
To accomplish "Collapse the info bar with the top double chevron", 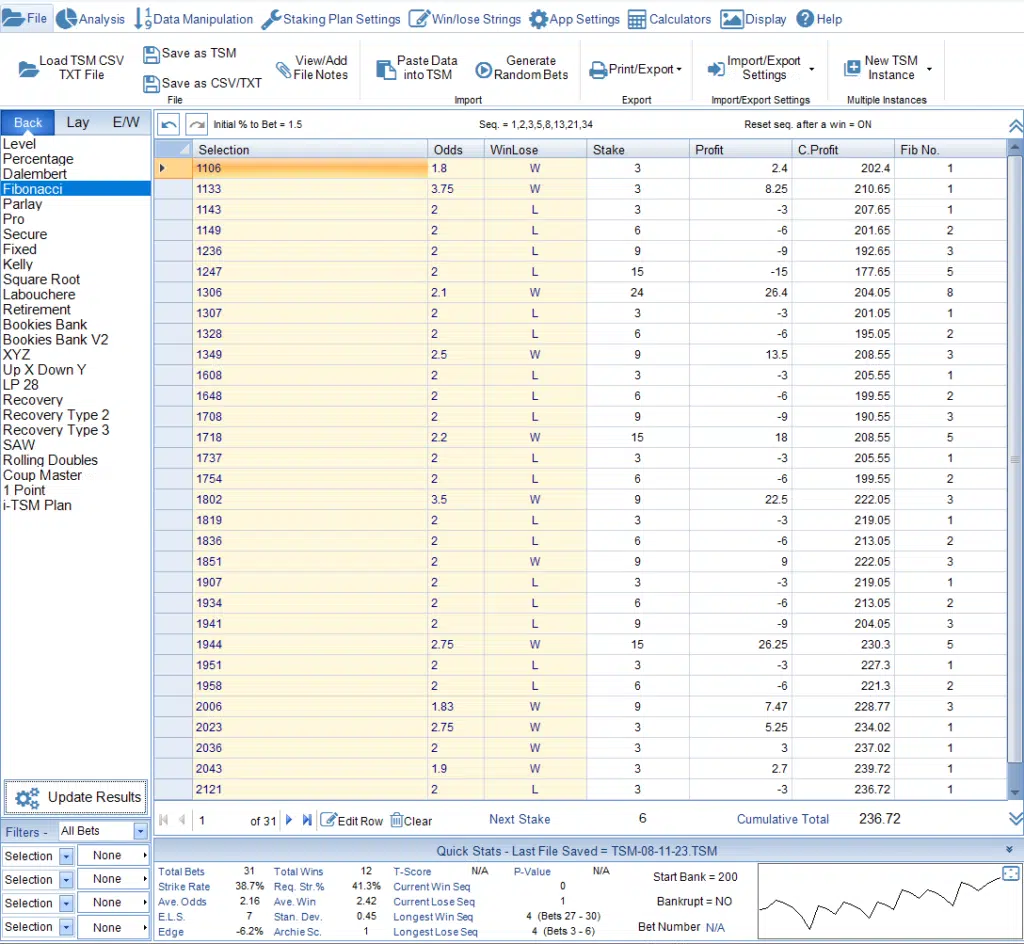I will point(1016,126).
